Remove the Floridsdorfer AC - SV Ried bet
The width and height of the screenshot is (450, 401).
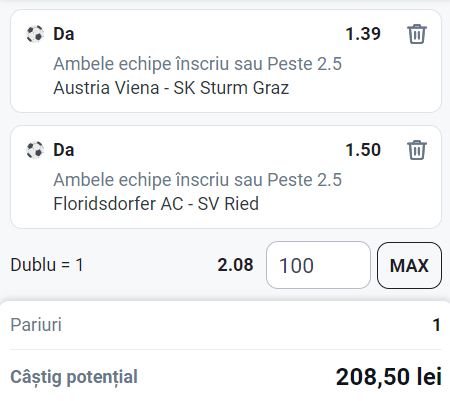pos(417,150)
